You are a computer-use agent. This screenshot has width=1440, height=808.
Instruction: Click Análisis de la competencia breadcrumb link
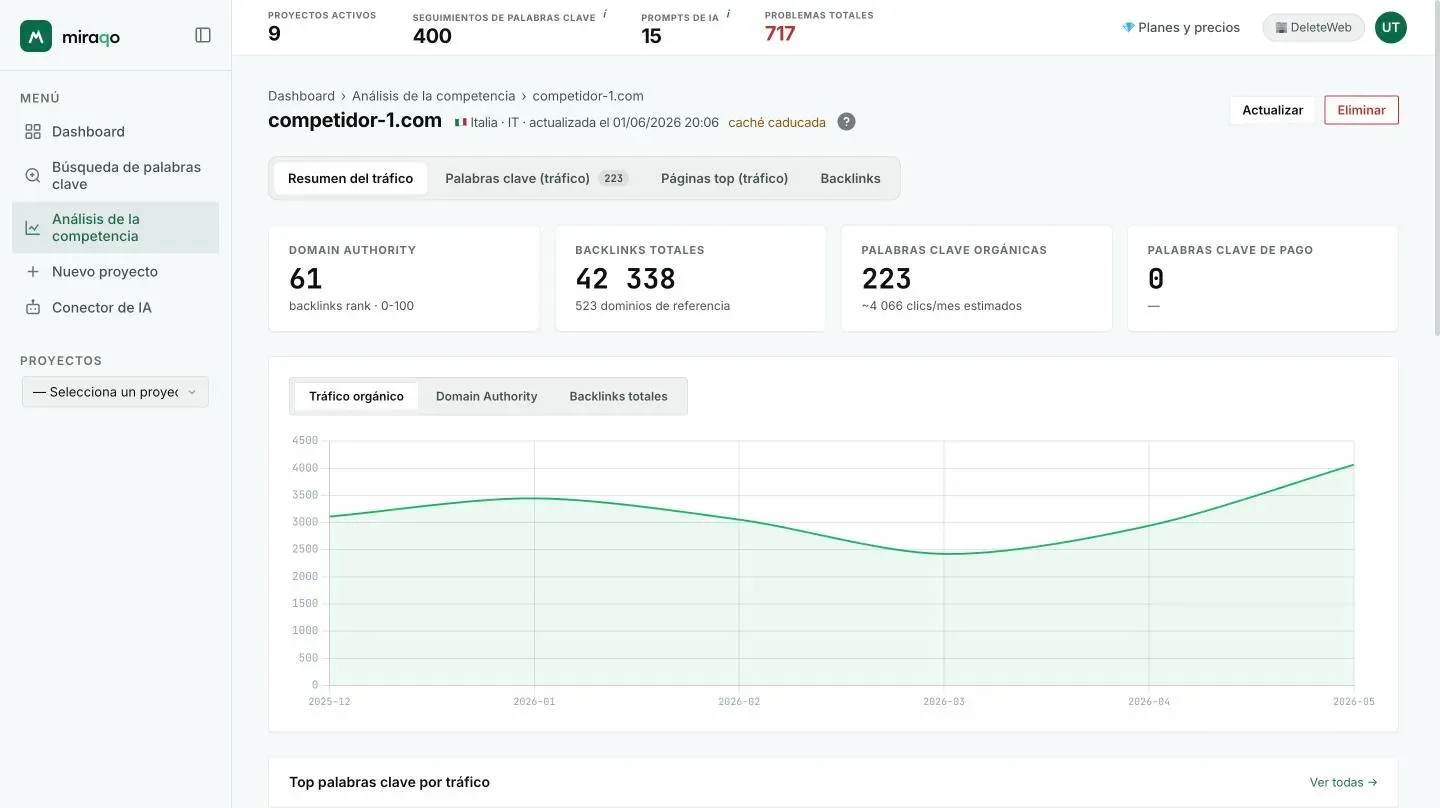[433, 96]
